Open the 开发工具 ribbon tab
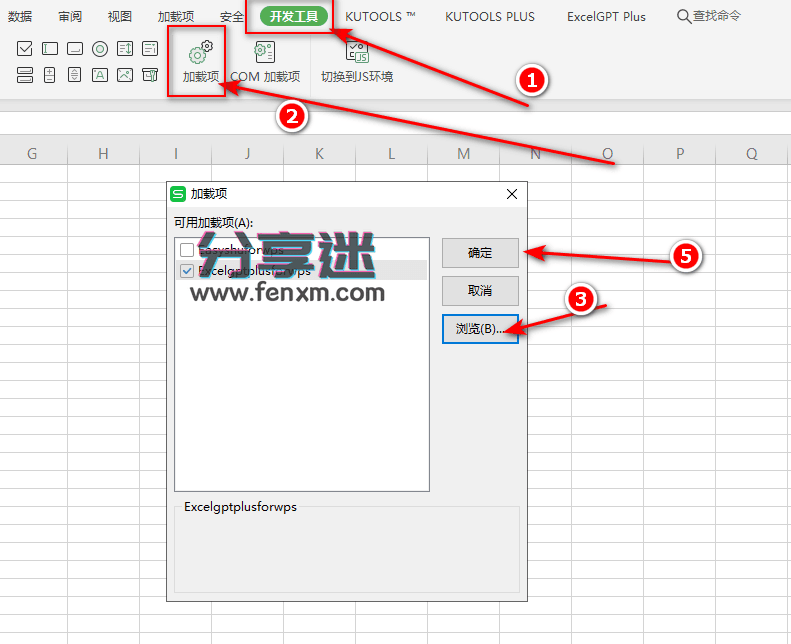The width and height of the screenshot is (791, 644). (294, 16)
